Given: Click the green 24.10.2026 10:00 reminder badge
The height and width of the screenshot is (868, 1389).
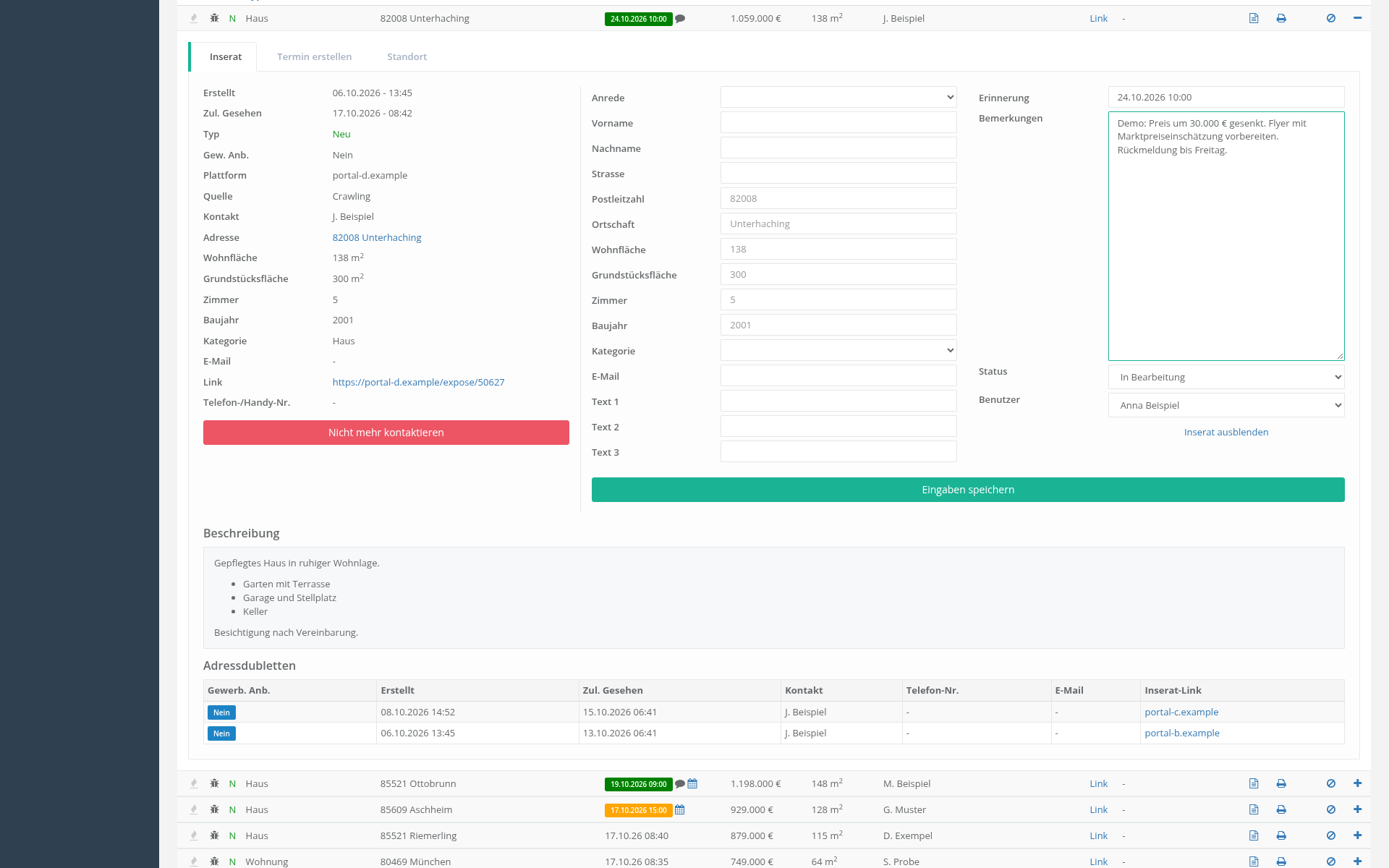Looking at the screenshot, I should [639, 19].
